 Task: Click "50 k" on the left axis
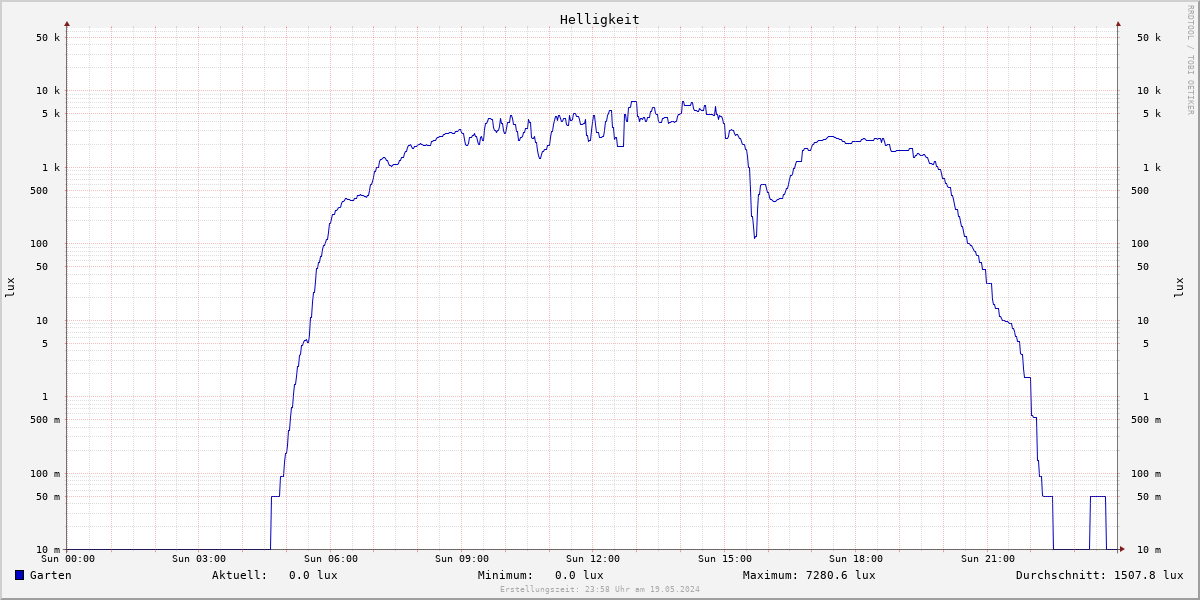click(48, 38)
